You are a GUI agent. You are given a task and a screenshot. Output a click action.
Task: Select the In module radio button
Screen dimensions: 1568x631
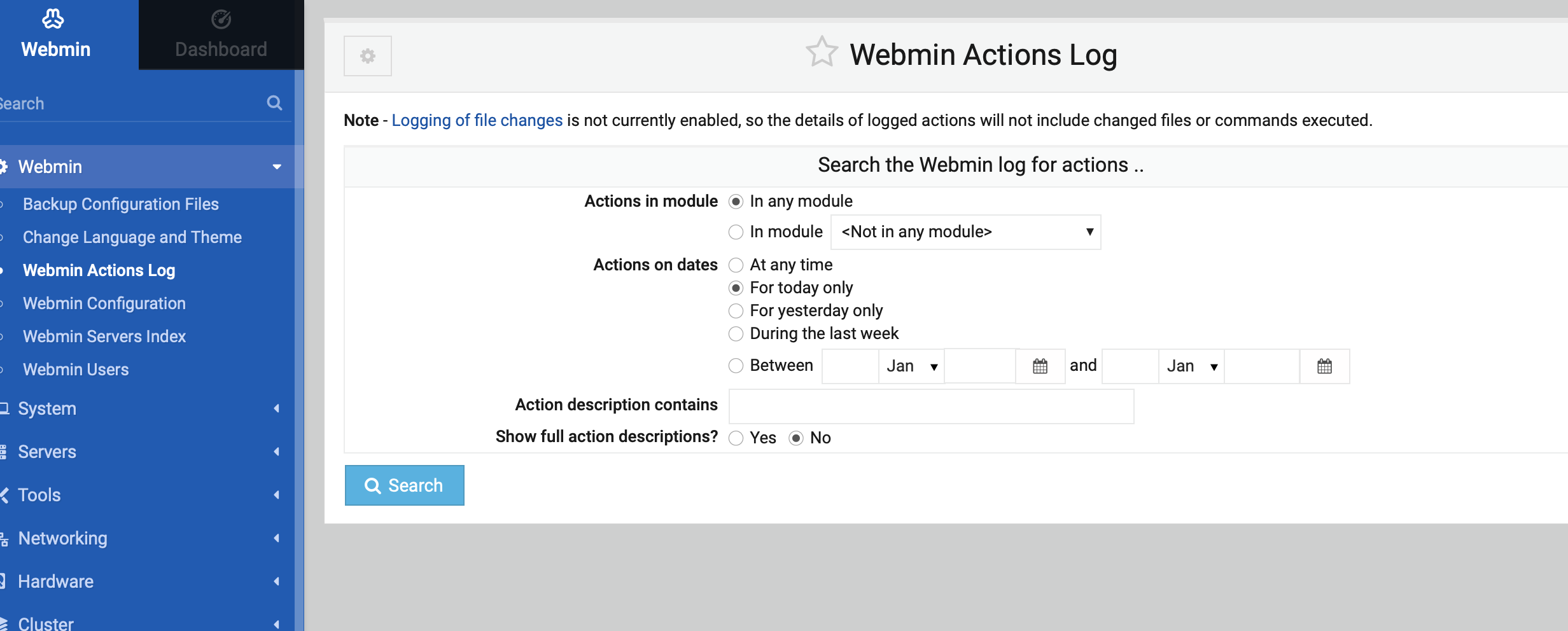(x=736, y=232)
